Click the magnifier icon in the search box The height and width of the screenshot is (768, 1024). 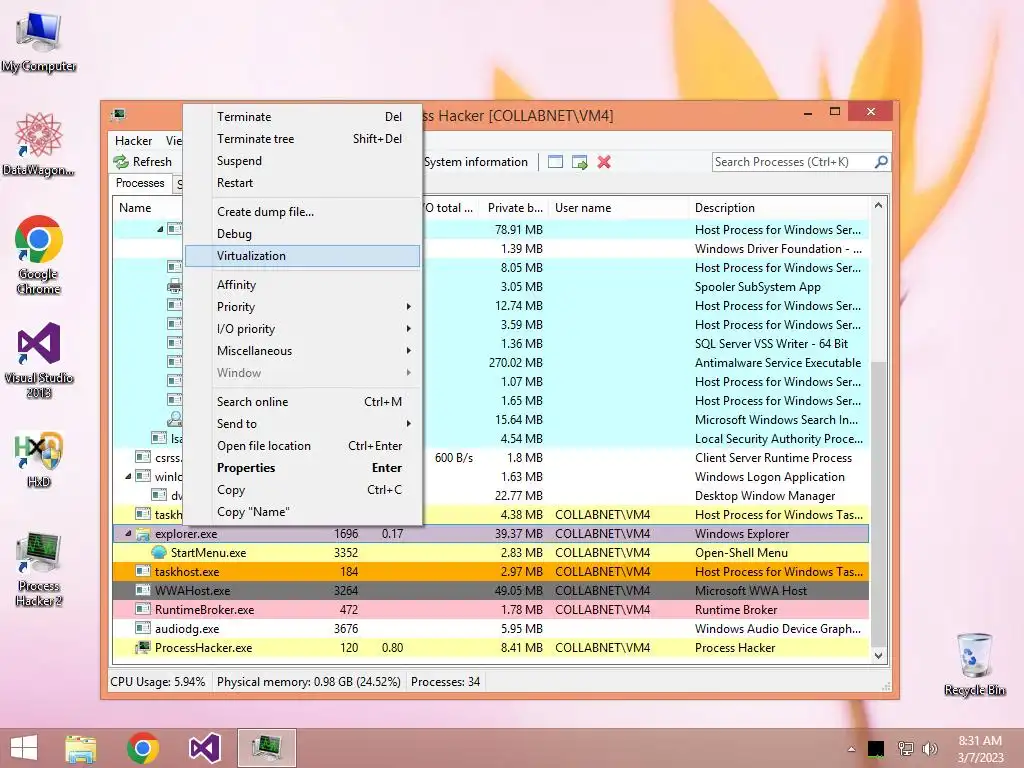tap(881, 161)
